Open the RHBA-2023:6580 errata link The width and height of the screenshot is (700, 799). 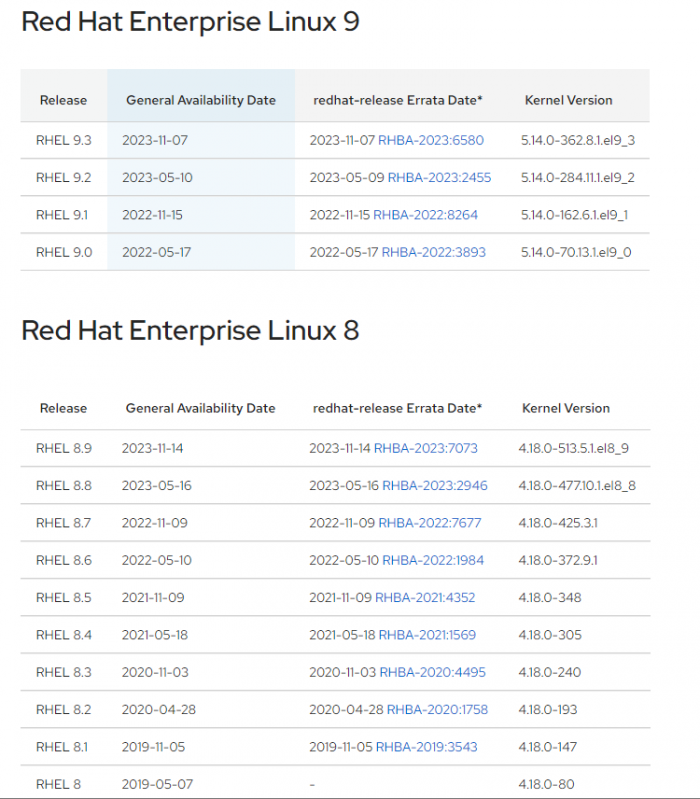[x=431, y=140]
